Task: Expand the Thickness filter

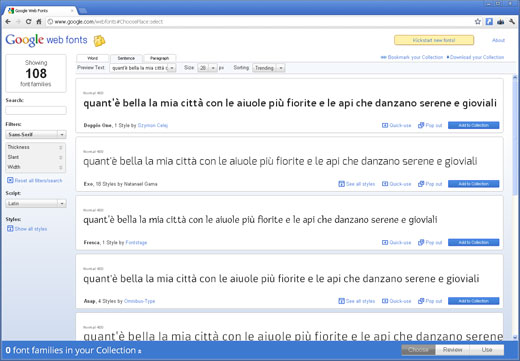Action: click(35, 147)
